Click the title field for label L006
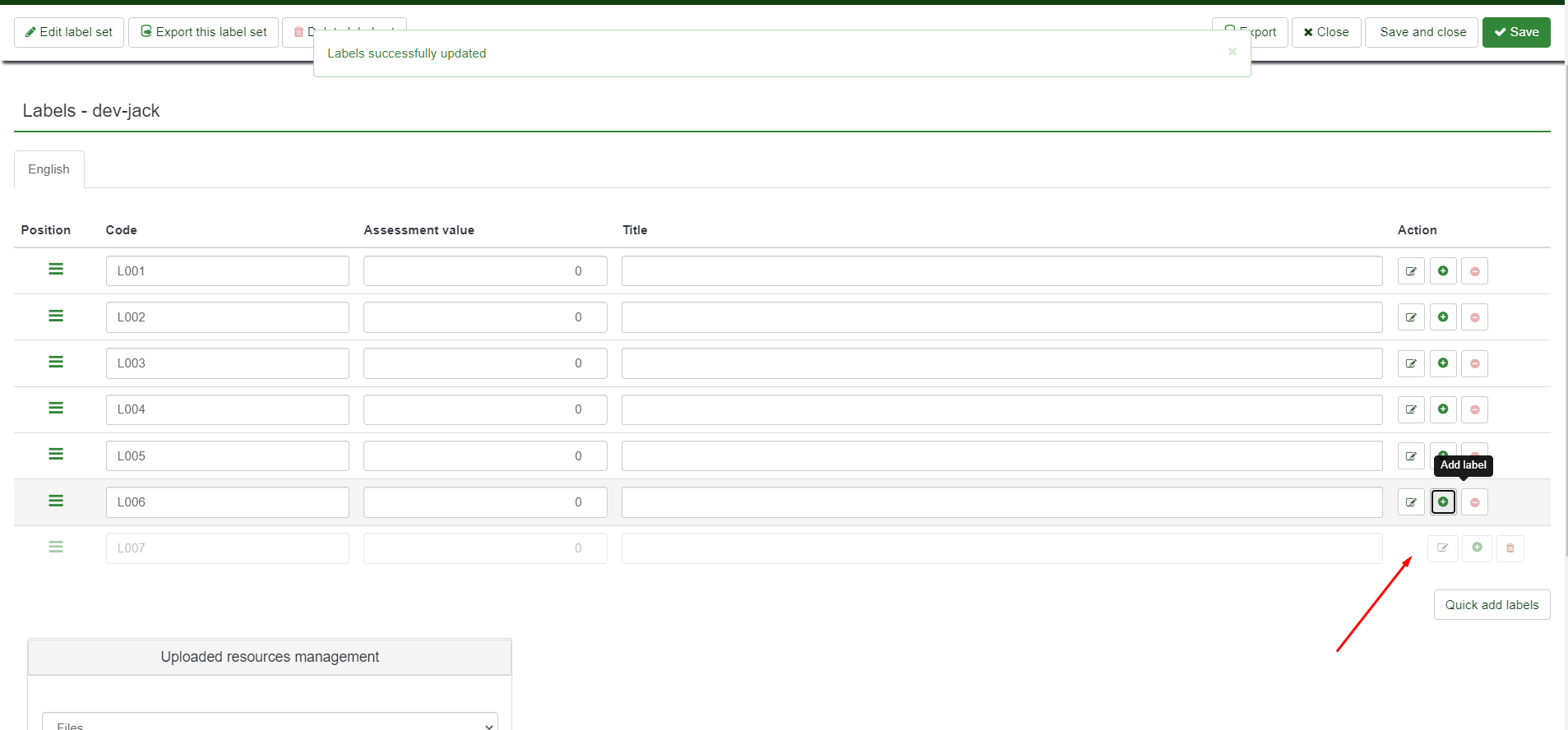The height and width of the screenshot is (730, 1568). tap(1001, 502)
